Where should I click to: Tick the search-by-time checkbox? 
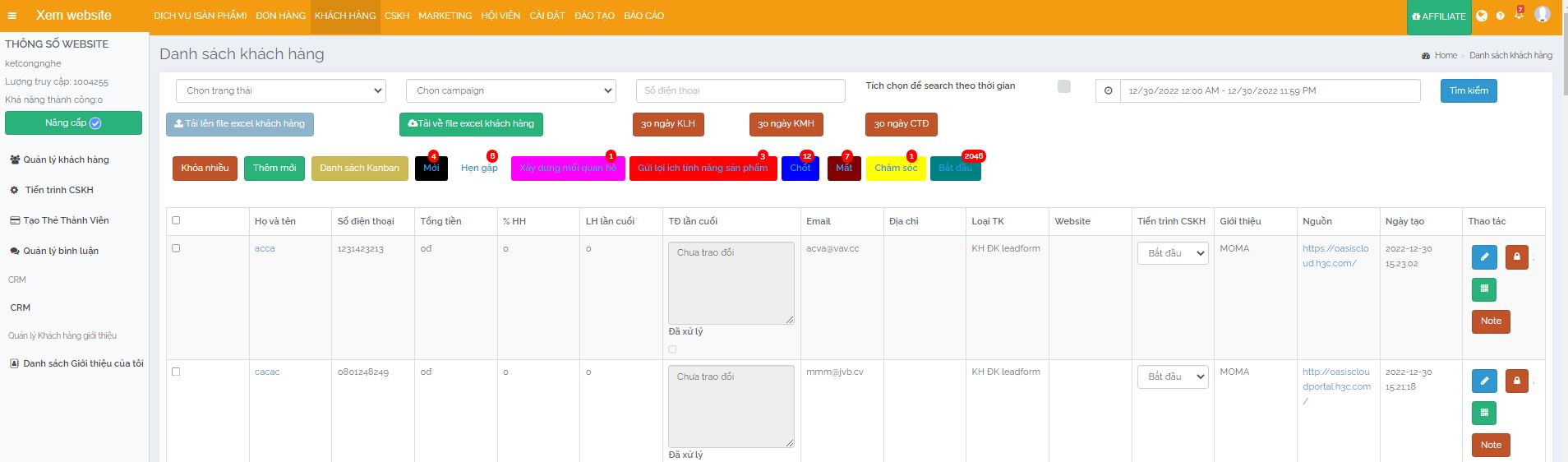tap(1064, 86)
